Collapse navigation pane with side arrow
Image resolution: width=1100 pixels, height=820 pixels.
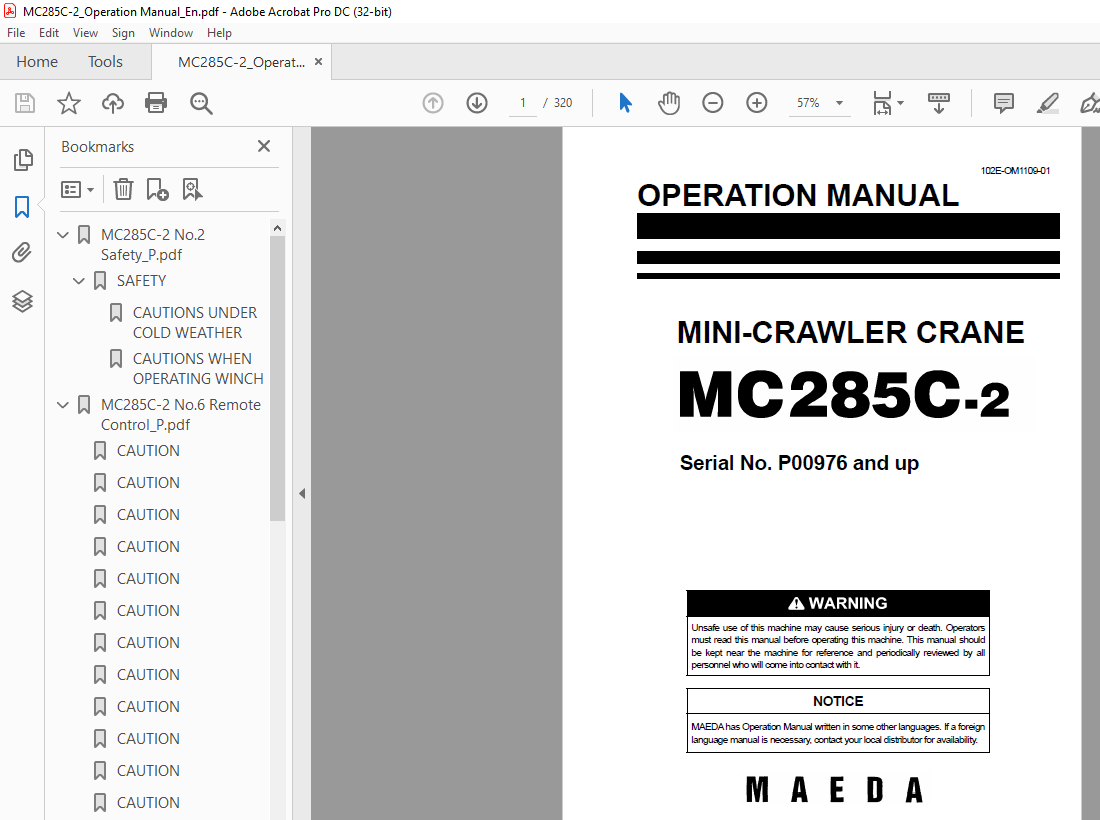(x=302, y=494)
